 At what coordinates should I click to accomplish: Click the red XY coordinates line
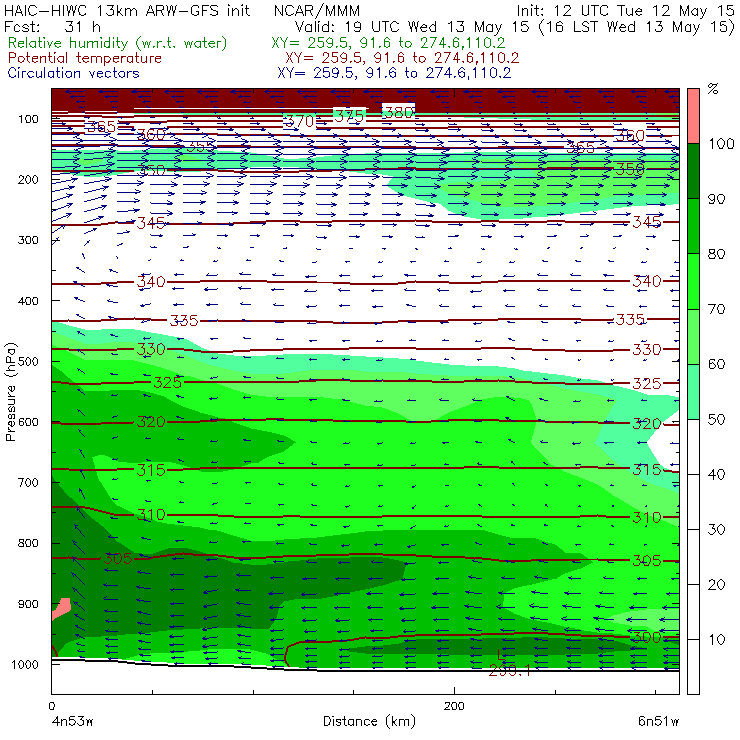(x=402, y=58)
